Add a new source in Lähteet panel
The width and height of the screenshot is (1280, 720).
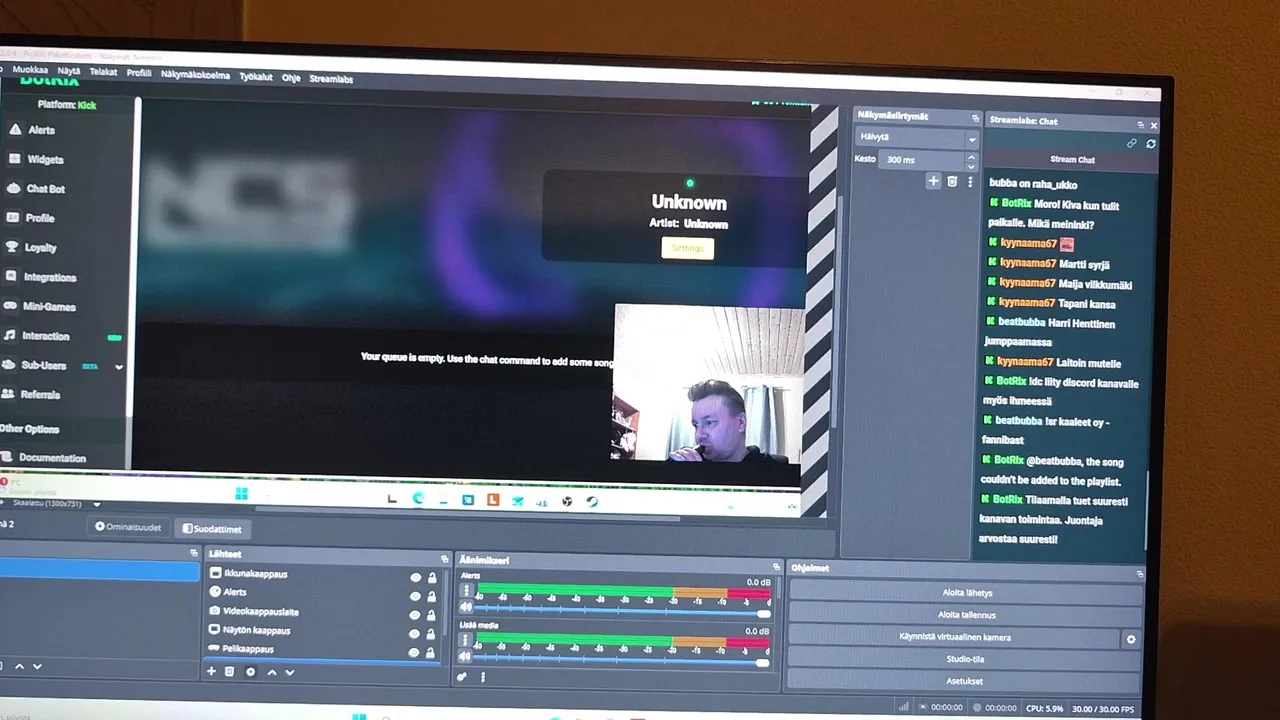pyautogui.click(x=211, y=672)
